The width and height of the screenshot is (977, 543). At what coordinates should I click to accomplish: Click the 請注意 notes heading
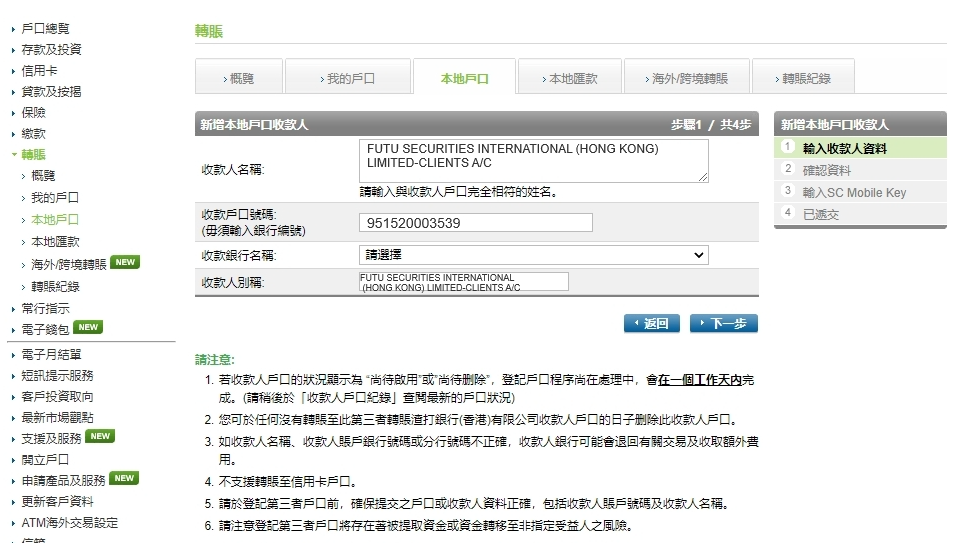pyautogui.click(x=214, y=360)
